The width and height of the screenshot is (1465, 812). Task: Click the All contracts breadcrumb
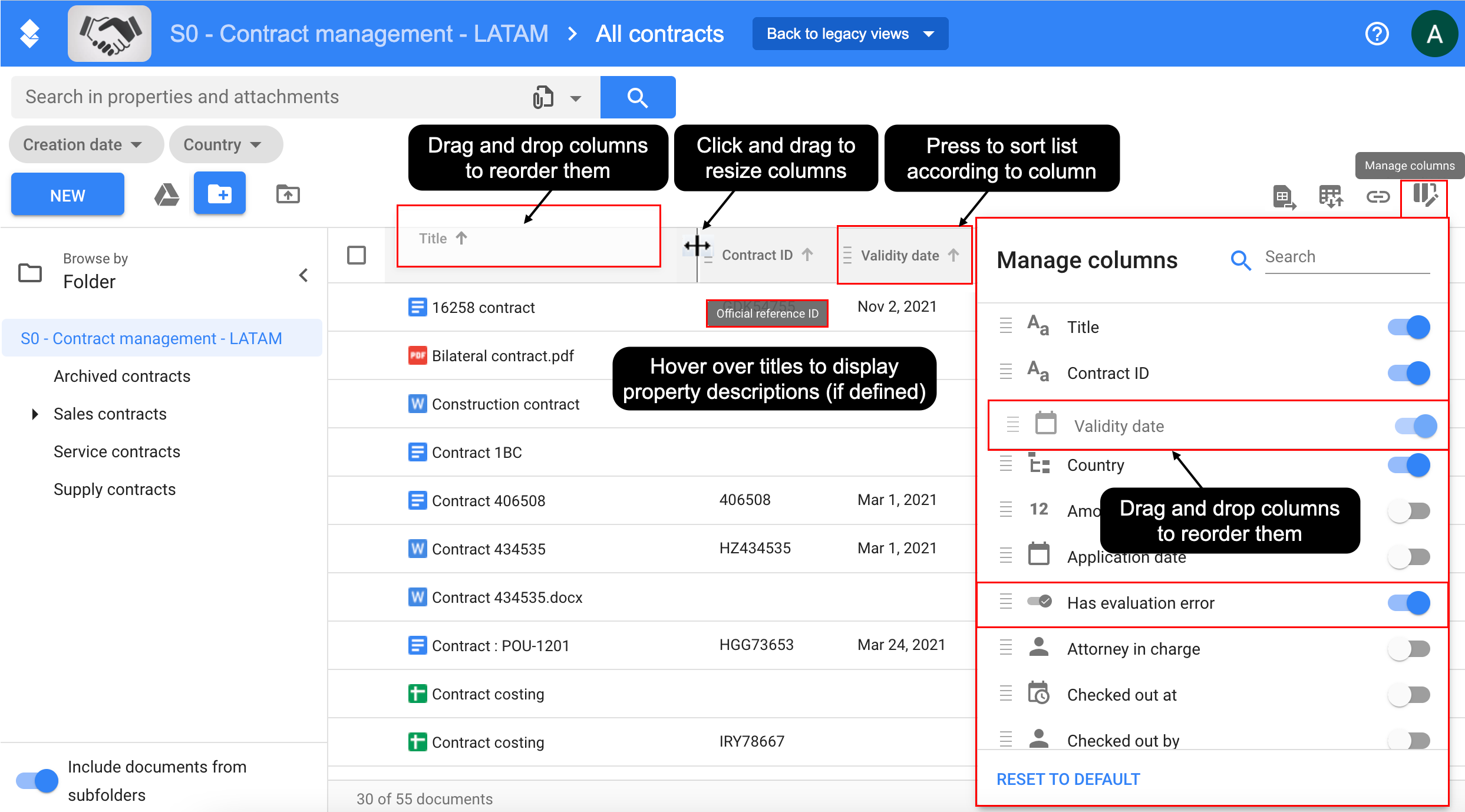coord(659,34)
